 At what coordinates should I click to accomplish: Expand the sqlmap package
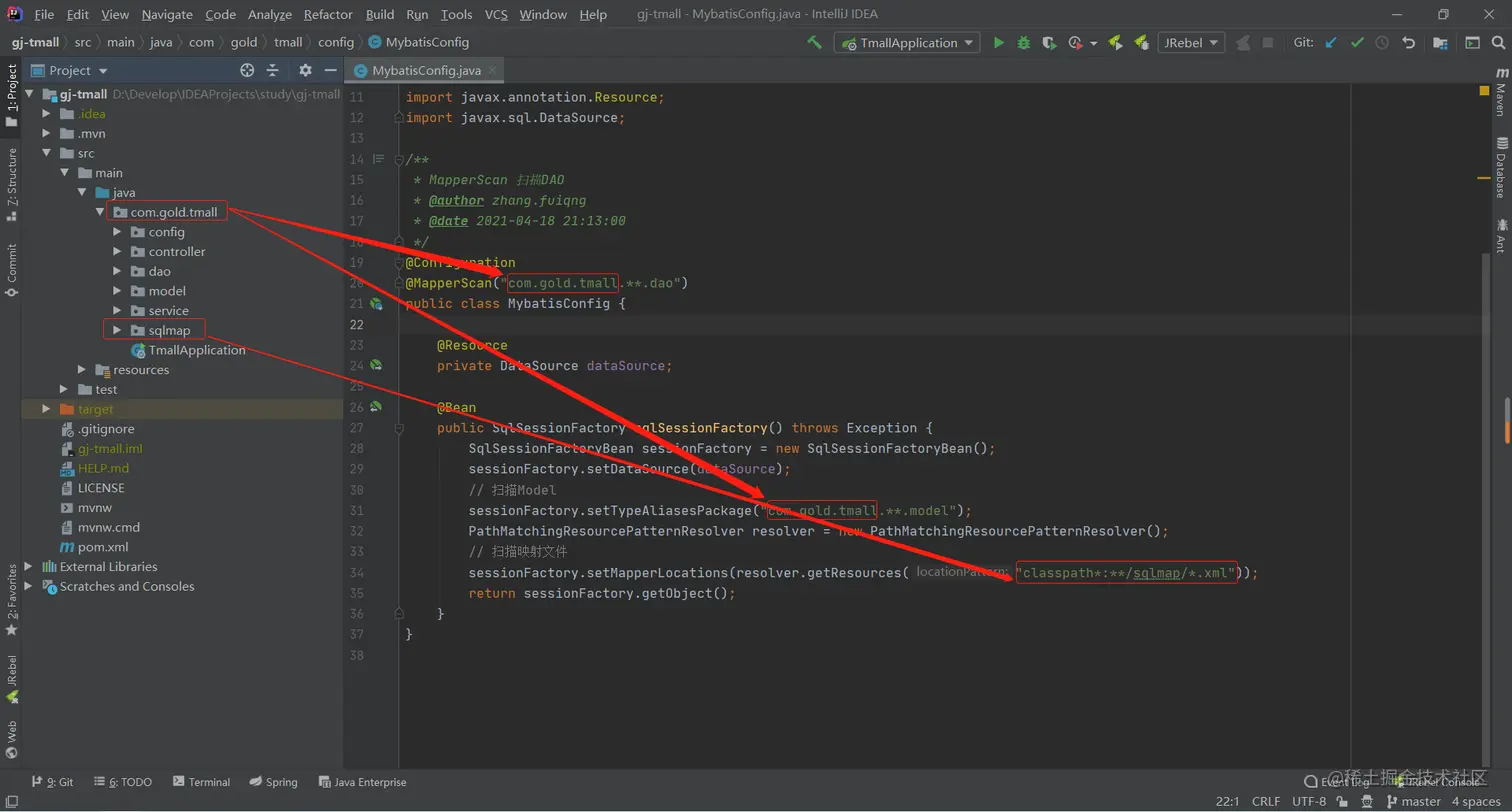click(117, 330)
